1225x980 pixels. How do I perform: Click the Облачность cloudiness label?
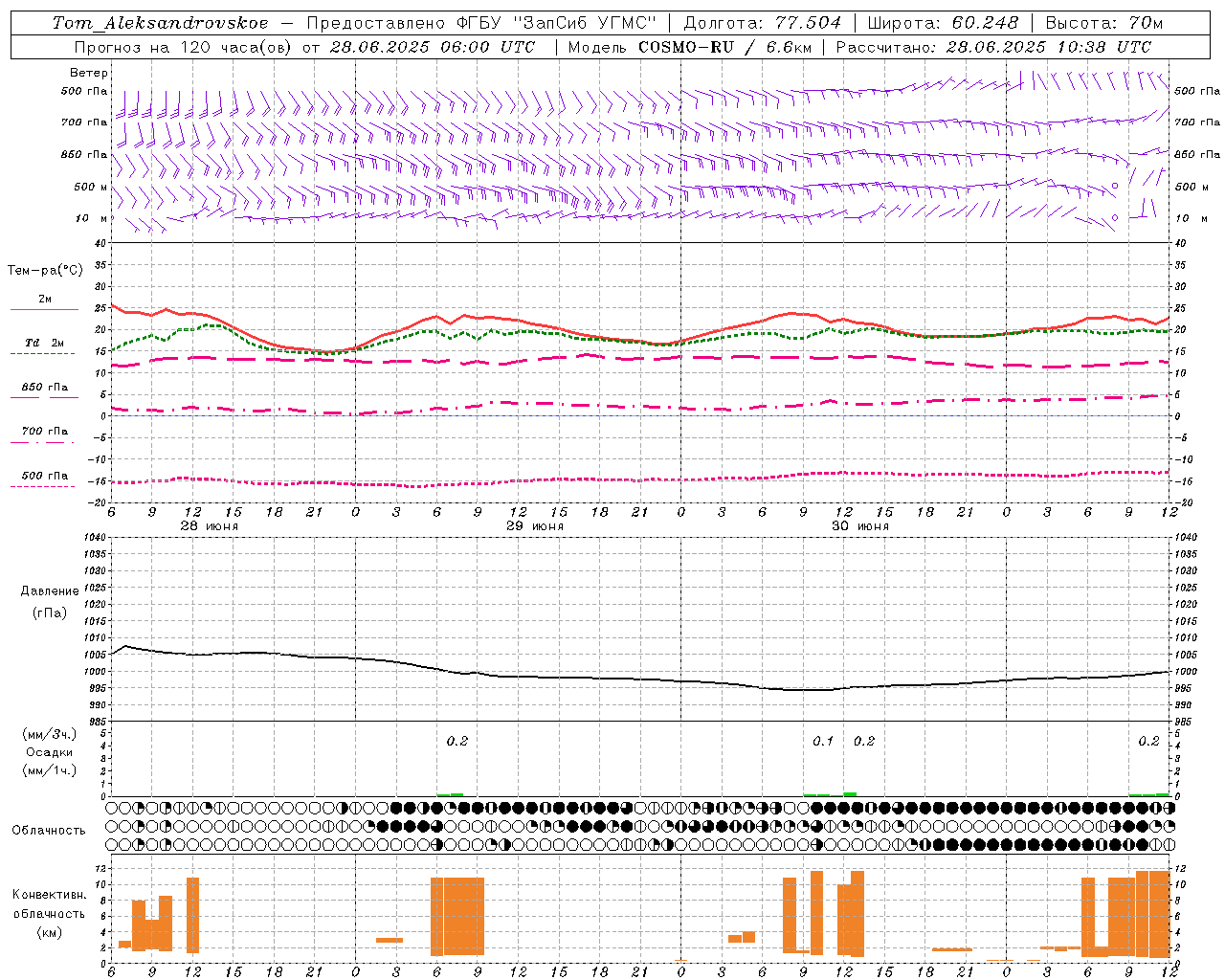(49, 830)
